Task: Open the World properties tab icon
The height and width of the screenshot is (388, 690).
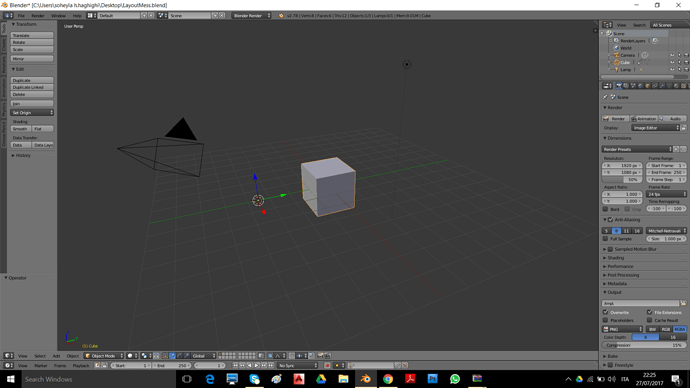Action: tap(640, 86)
